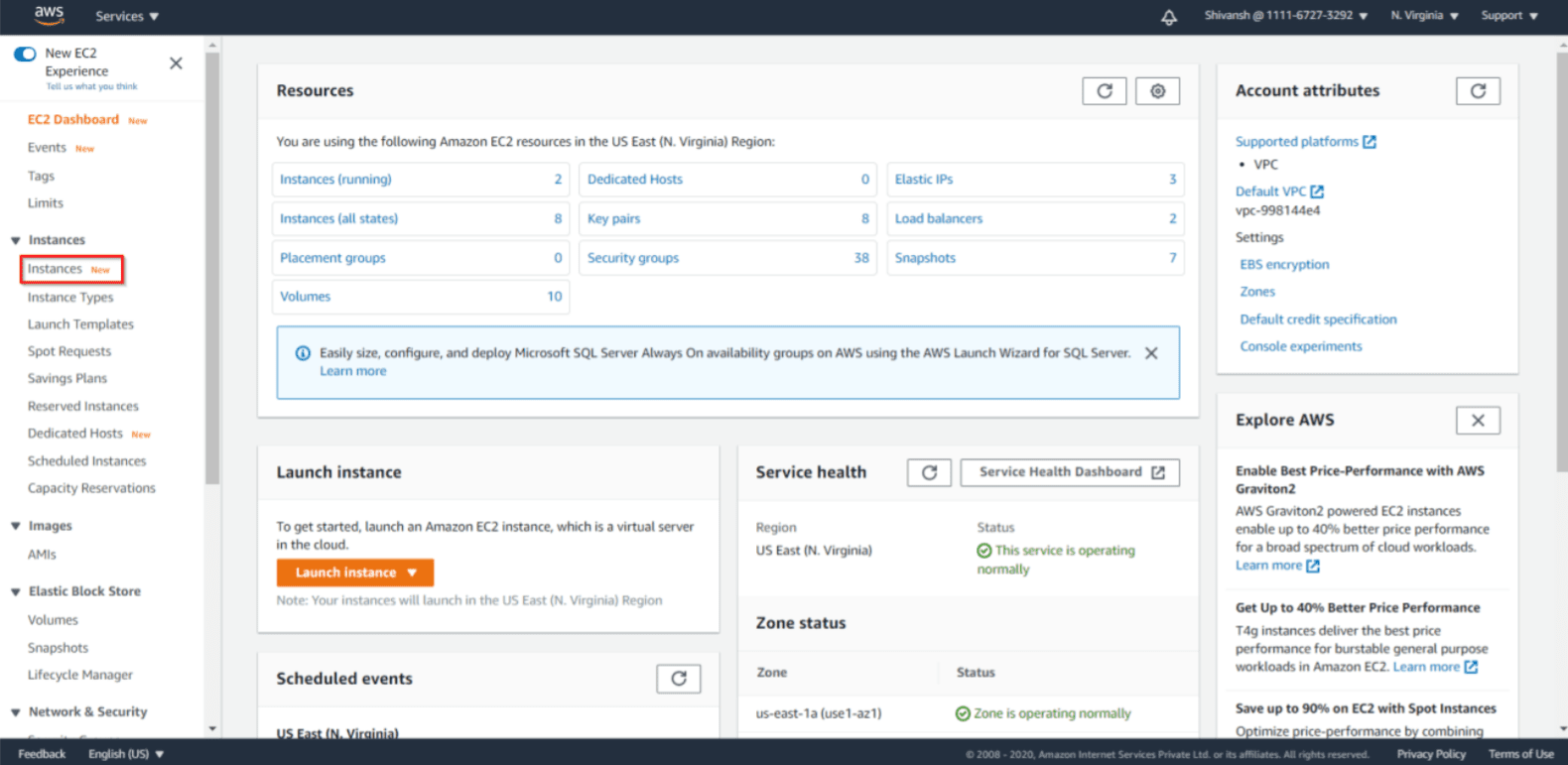
Task: Select Launch Templates in sidebar
Action: pyautogui.click(x=80, y=324)
